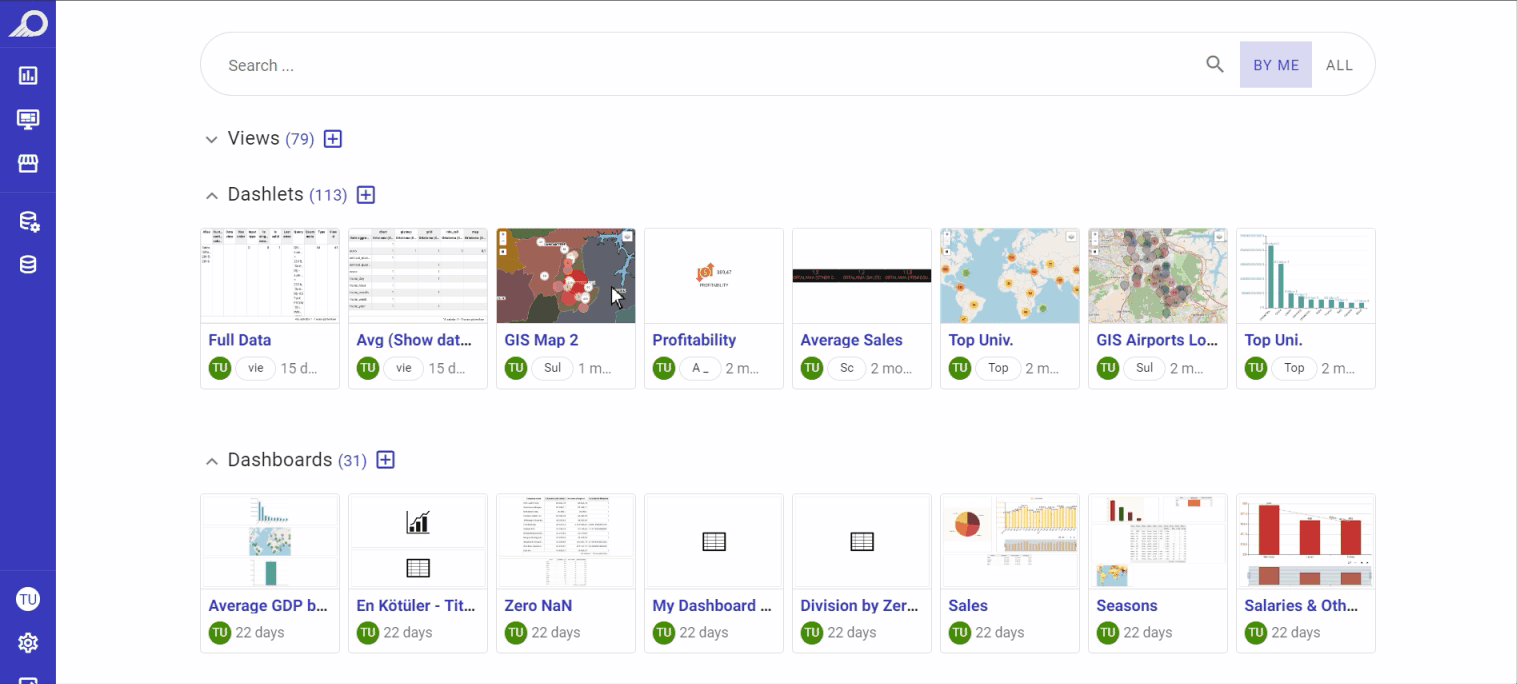Click the TU avatar on Full Data card
The image size is (1517, 684).
point(220,368)
